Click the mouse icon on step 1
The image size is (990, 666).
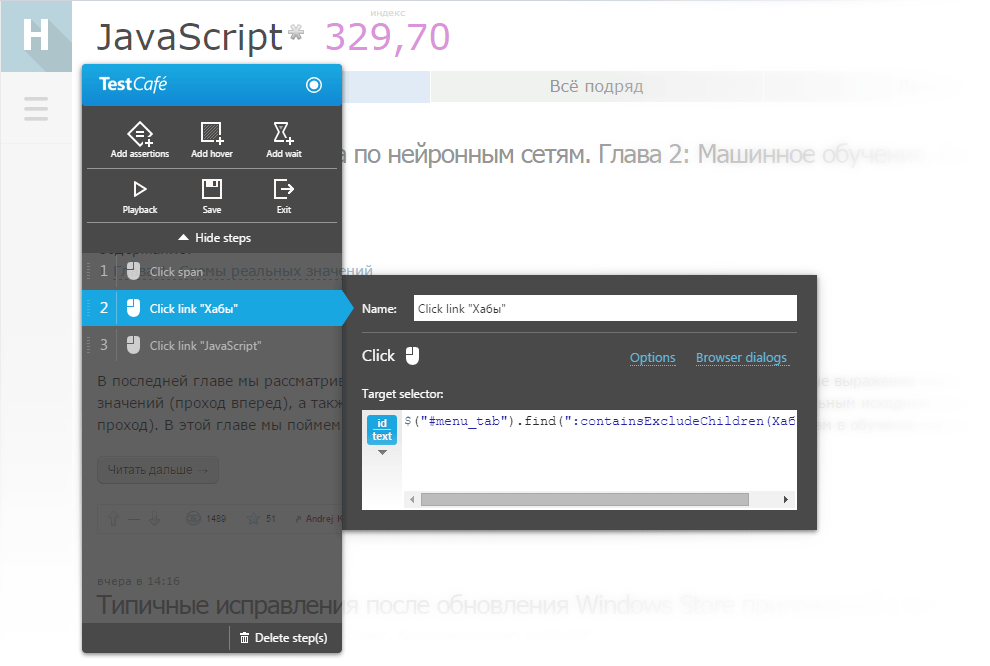[x=133, y=271]
